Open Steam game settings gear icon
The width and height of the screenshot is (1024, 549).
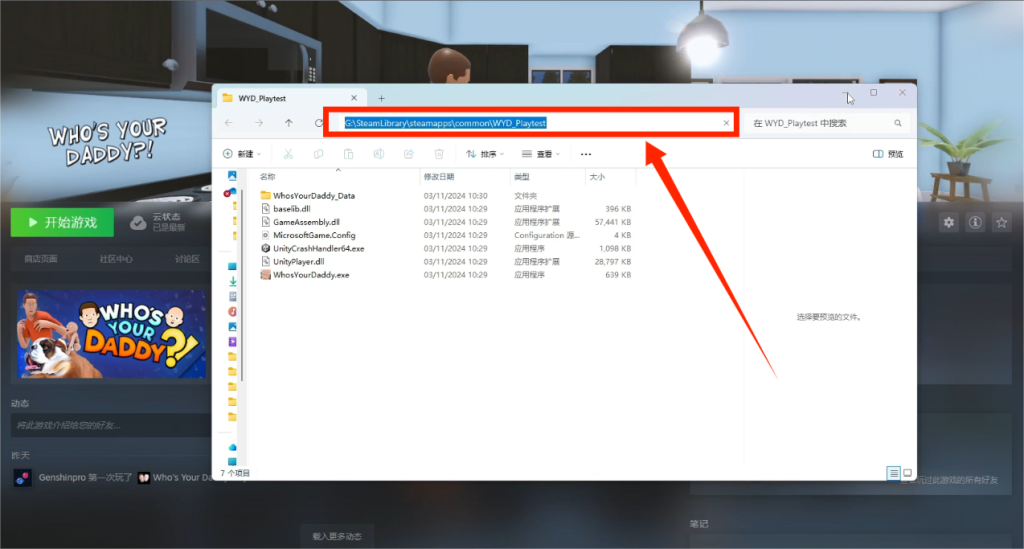pyautogui.click(x=949, y=223)
